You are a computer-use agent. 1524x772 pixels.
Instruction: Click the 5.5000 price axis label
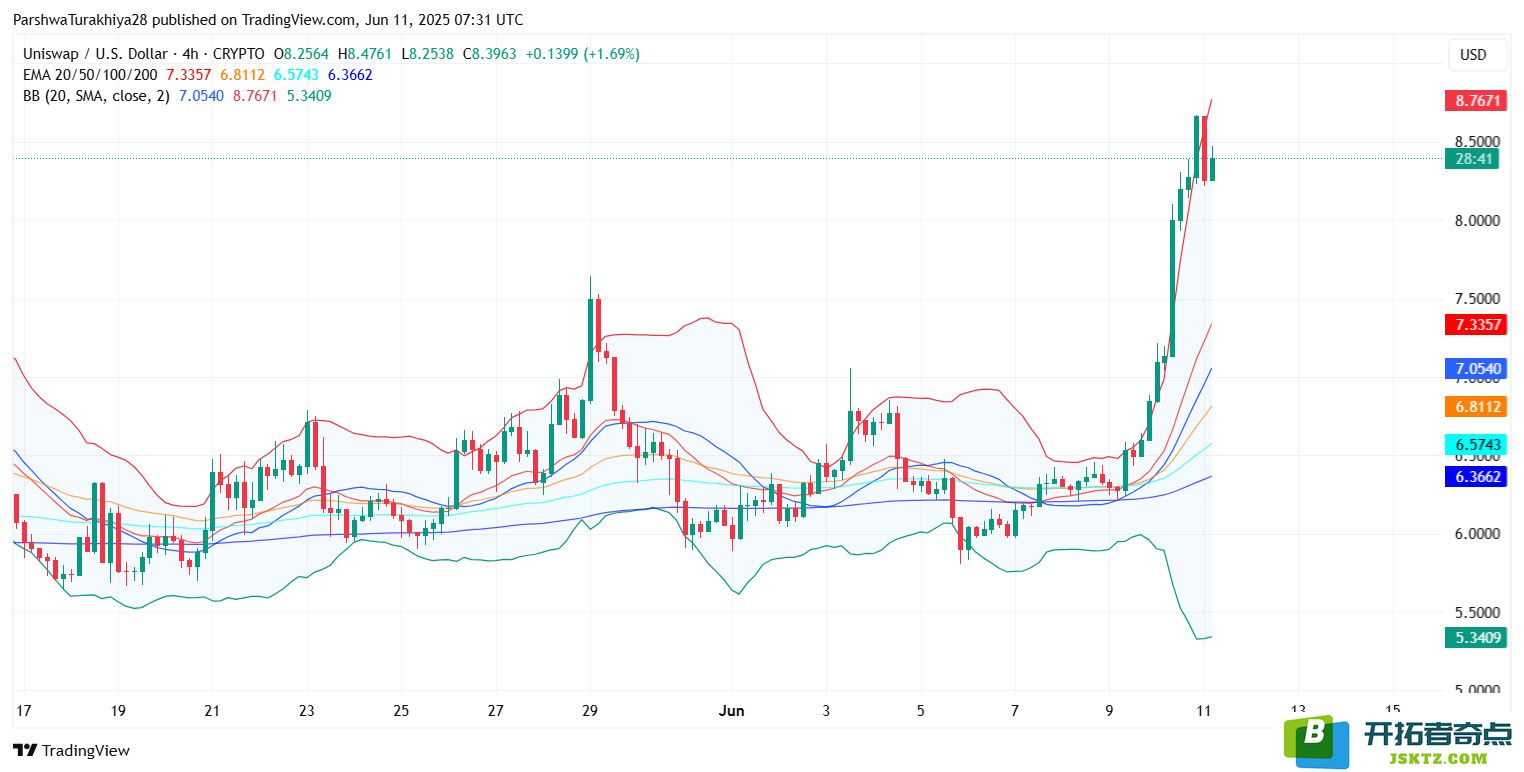coord(1478,612)
